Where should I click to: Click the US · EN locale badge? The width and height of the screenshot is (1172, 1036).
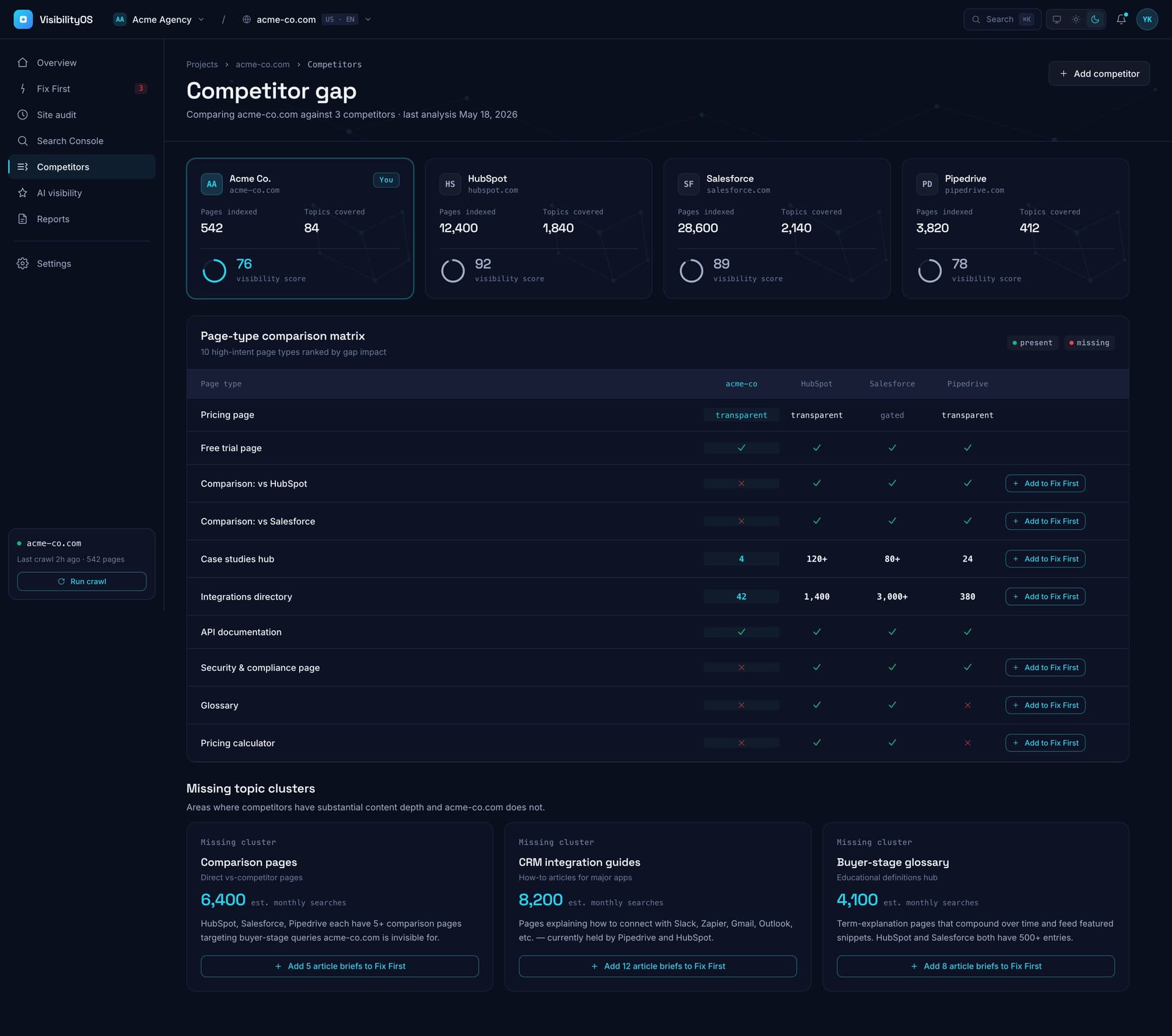[x=340, y=20]
